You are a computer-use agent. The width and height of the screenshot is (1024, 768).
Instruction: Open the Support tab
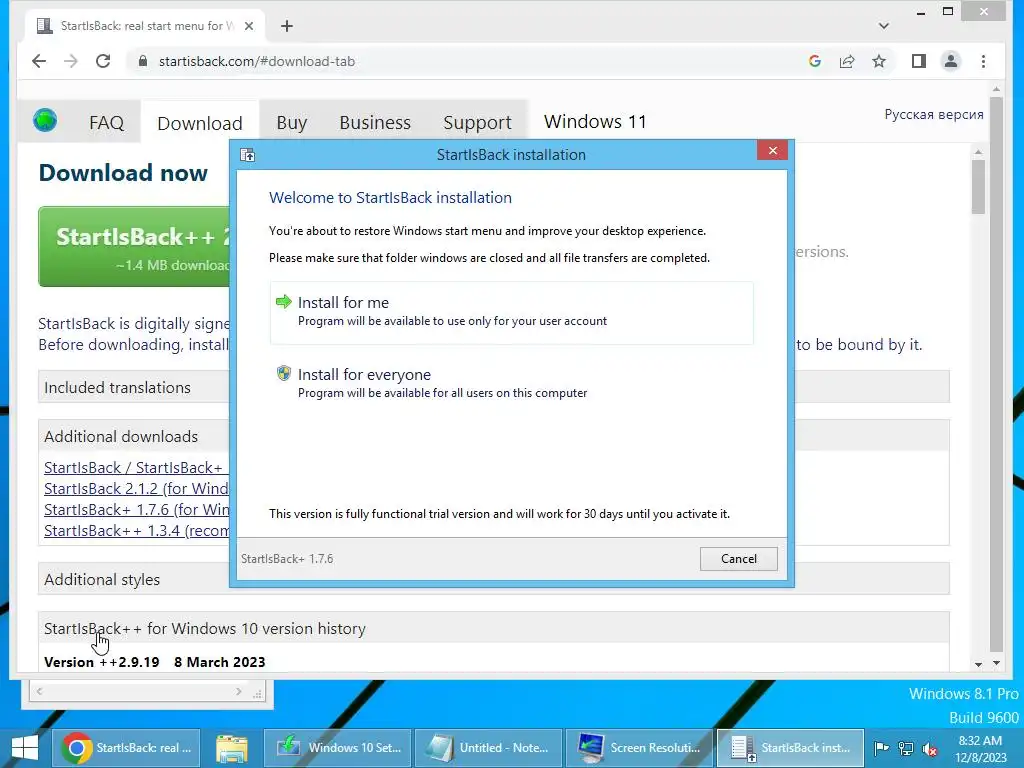tap(477, 122)
